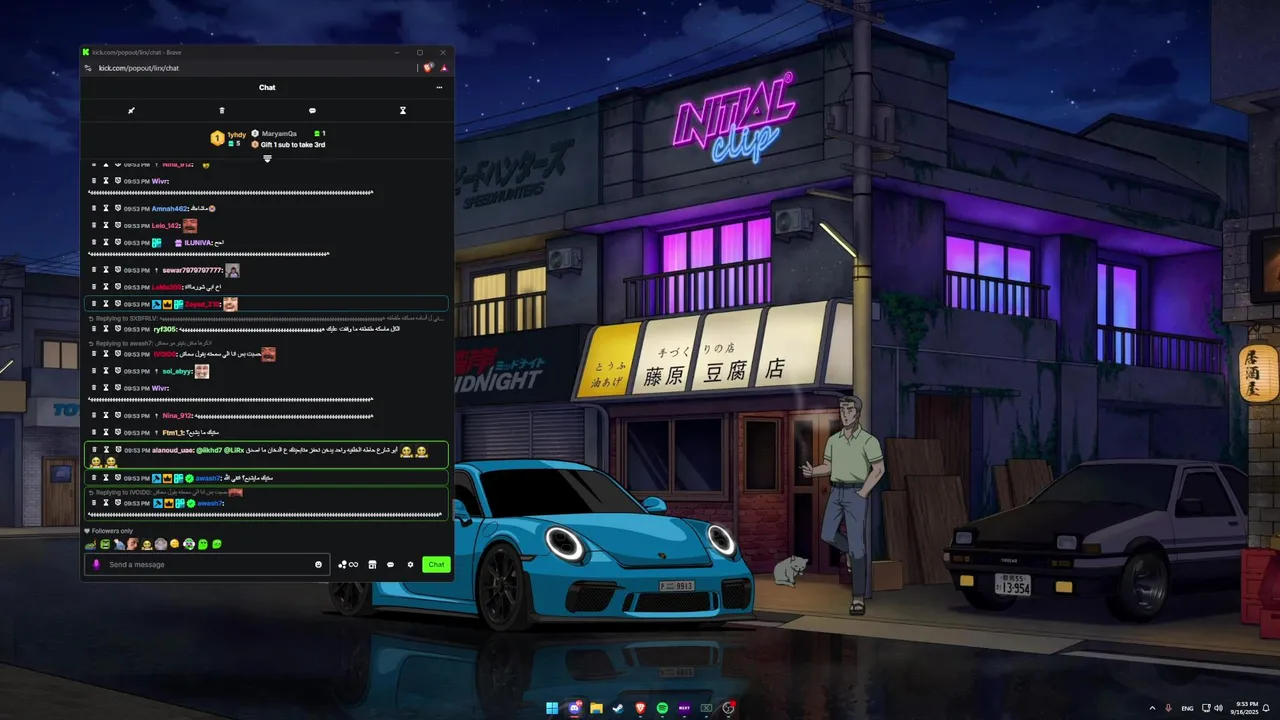Click the infinity points icon near Chat

348,565
